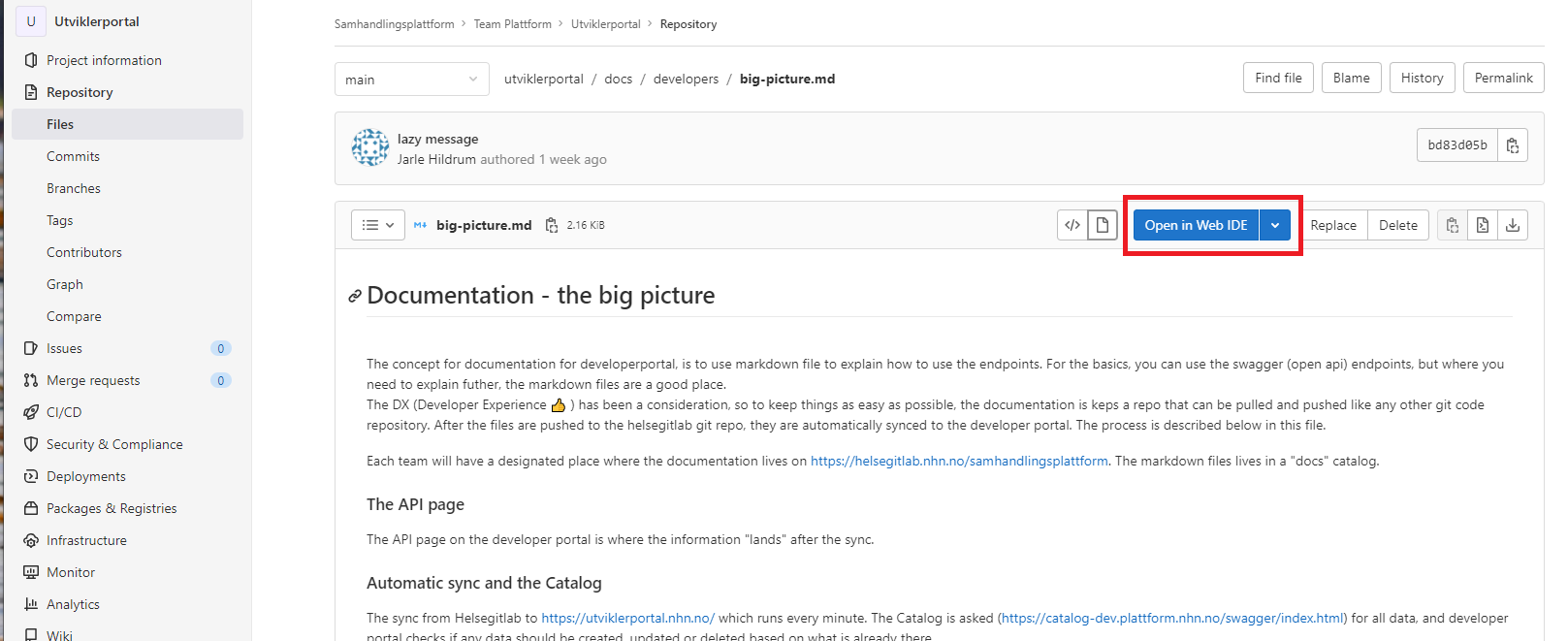Click the Issues count badge
The height and width of the screenshot is (641, 1568).
coord(221,348)
